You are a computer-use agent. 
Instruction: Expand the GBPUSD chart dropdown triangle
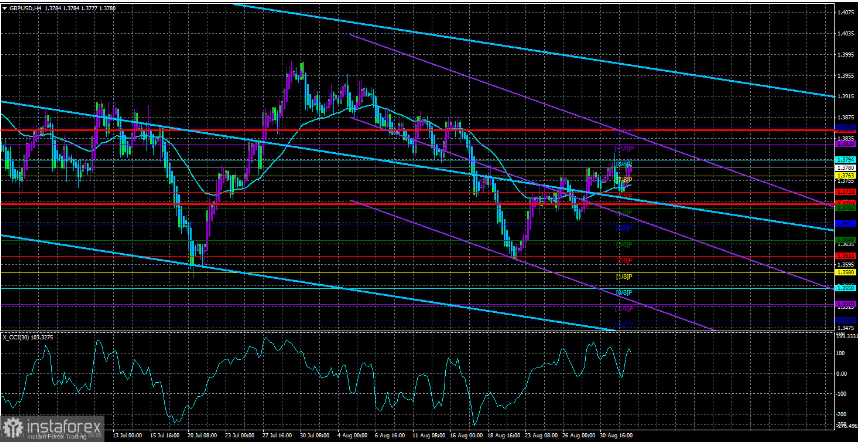(x=4, y=7)
